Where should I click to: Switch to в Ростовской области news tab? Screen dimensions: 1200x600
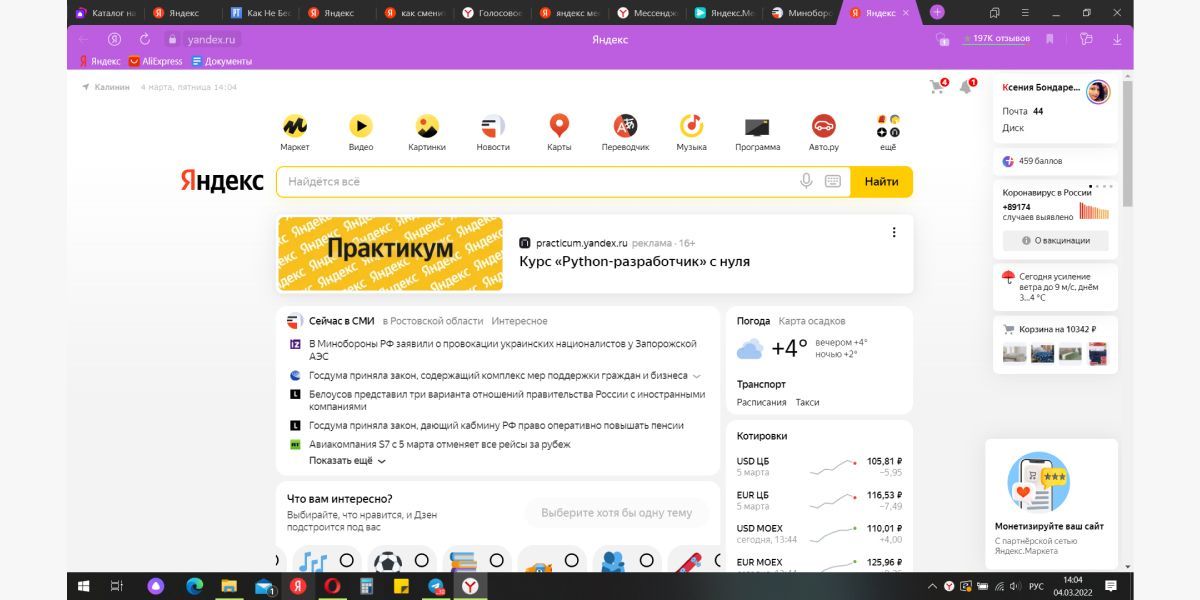433,321
